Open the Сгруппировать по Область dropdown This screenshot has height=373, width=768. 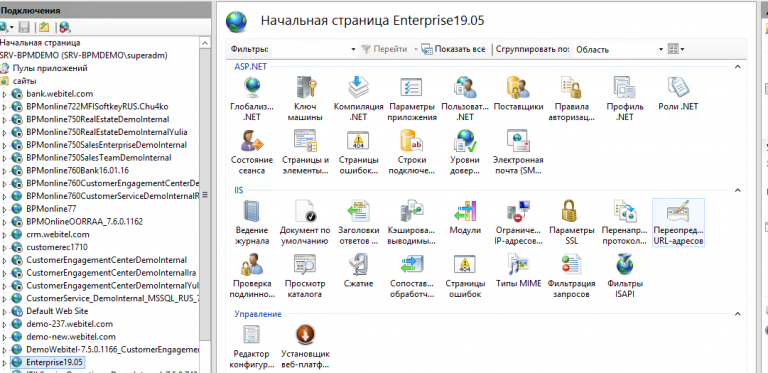[x=619, y=49]
